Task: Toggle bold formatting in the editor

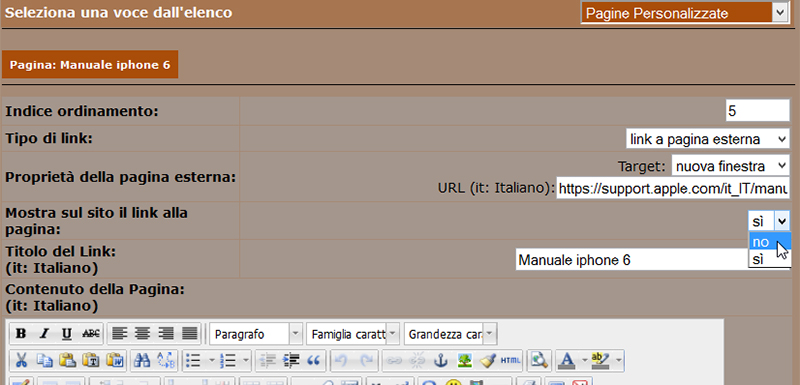Action: 21,334
